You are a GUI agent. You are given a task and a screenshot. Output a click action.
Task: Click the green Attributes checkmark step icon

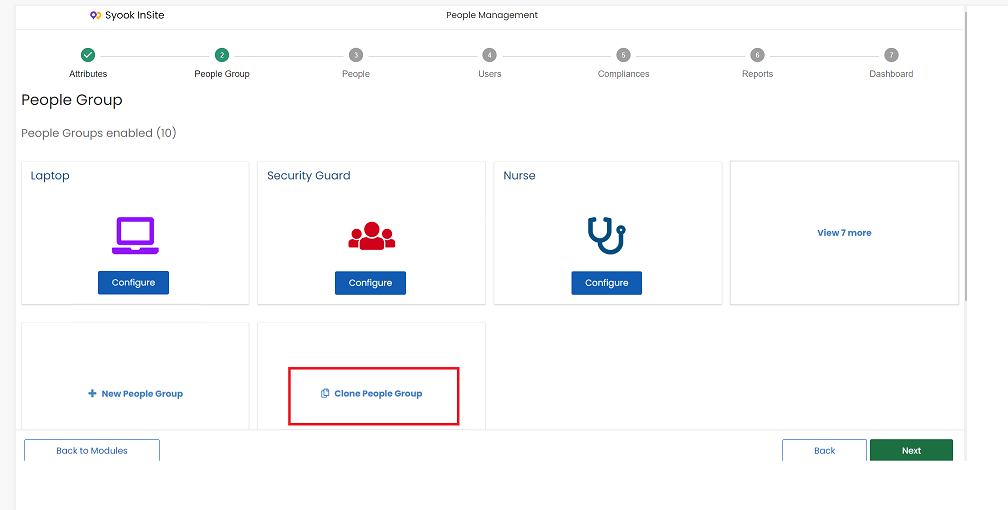coord(88,55)
